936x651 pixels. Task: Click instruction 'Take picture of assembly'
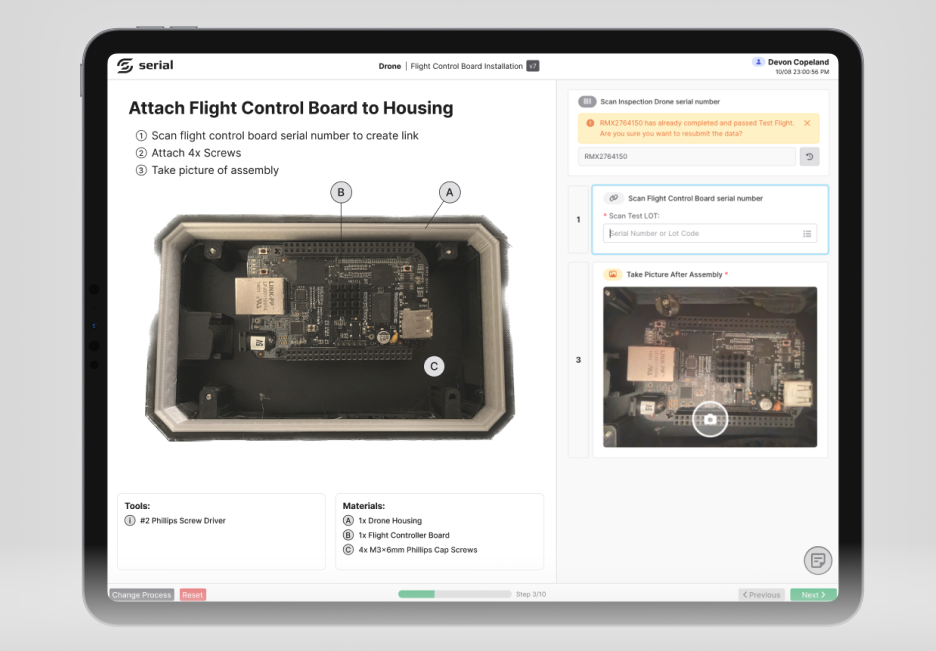215,170
